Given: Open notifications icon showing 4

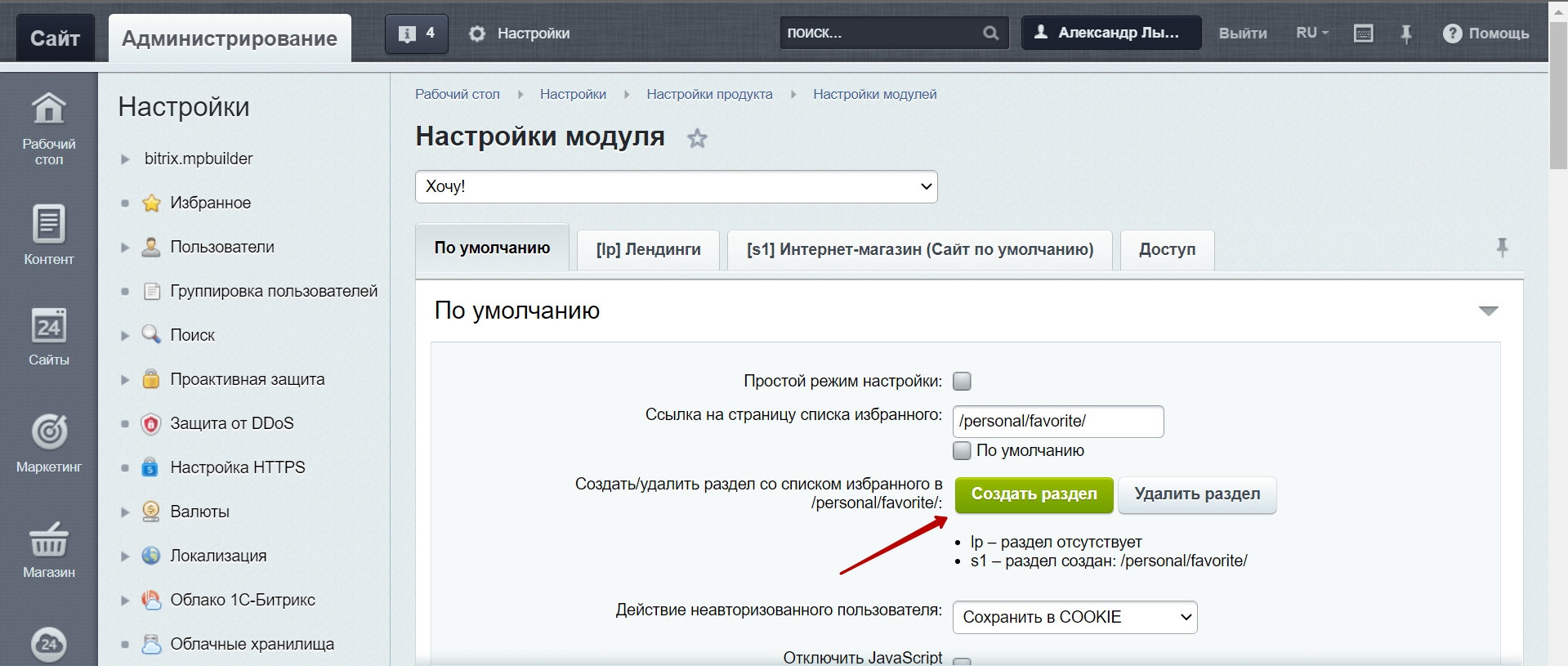Looking at the screenshot, I should 416,34.
